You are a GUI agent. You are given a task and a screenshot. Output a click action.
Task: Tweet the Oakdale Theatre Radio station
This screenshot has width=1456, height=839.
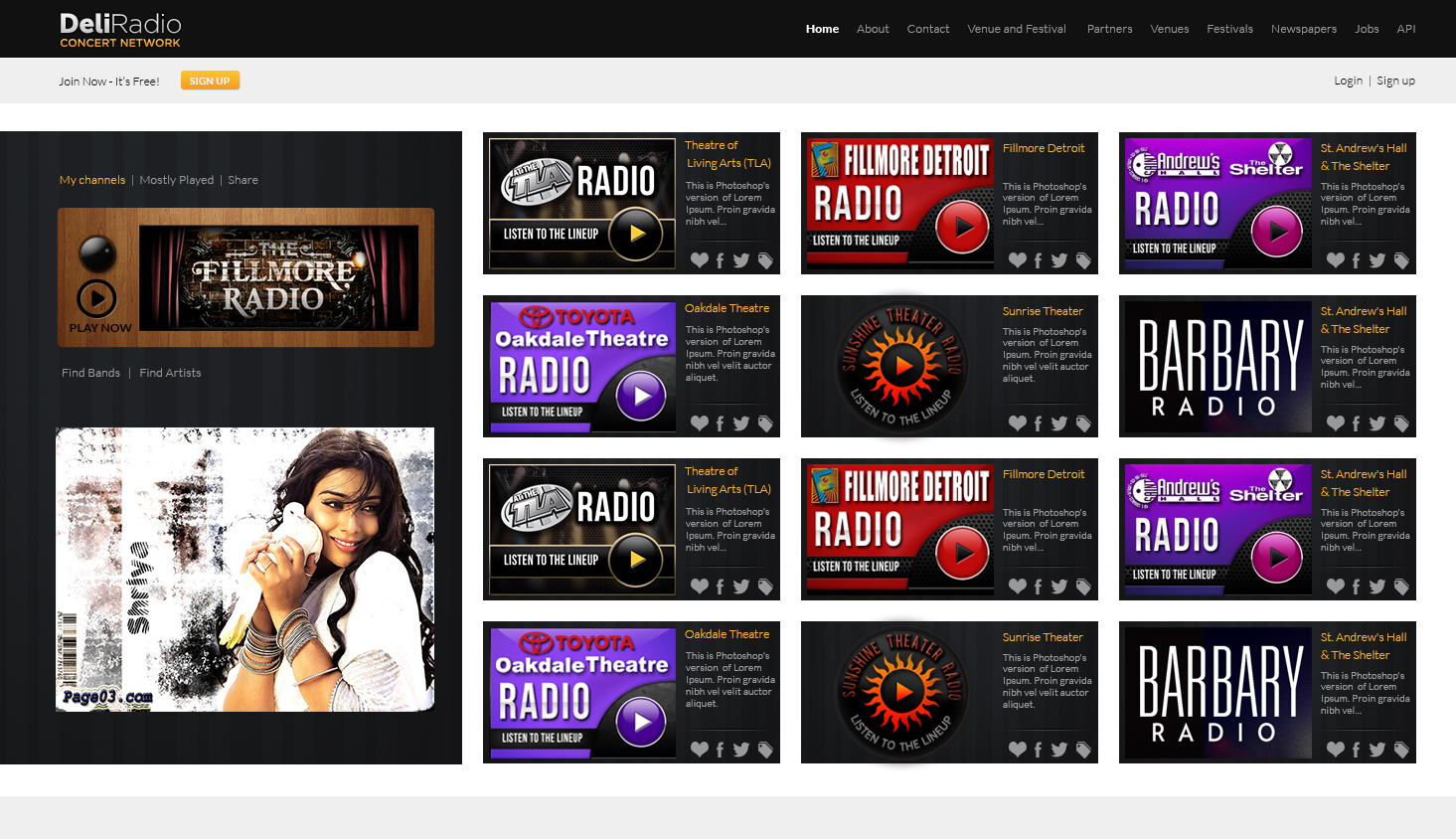click(740, 422)
